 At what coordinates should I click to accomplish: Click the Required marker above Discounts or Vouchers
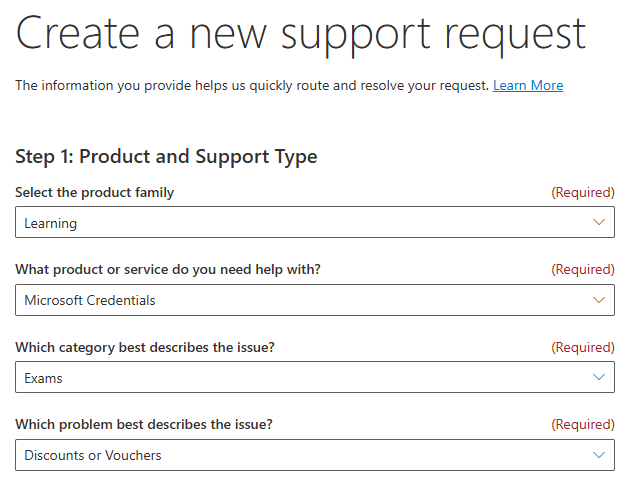(583, 424)
